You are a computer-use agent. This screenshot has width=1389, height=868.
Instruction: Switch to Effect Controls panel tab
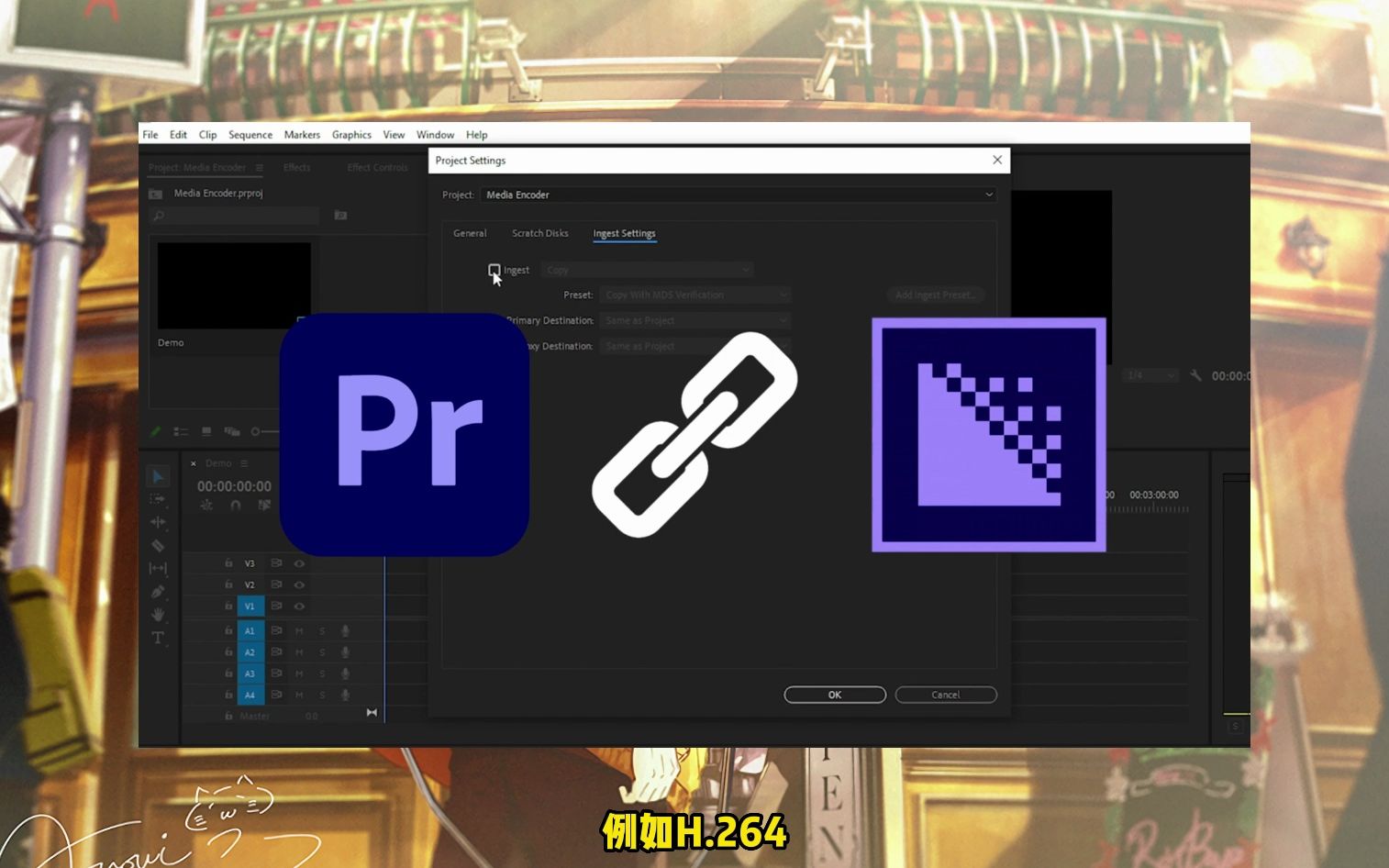(377, 168)
